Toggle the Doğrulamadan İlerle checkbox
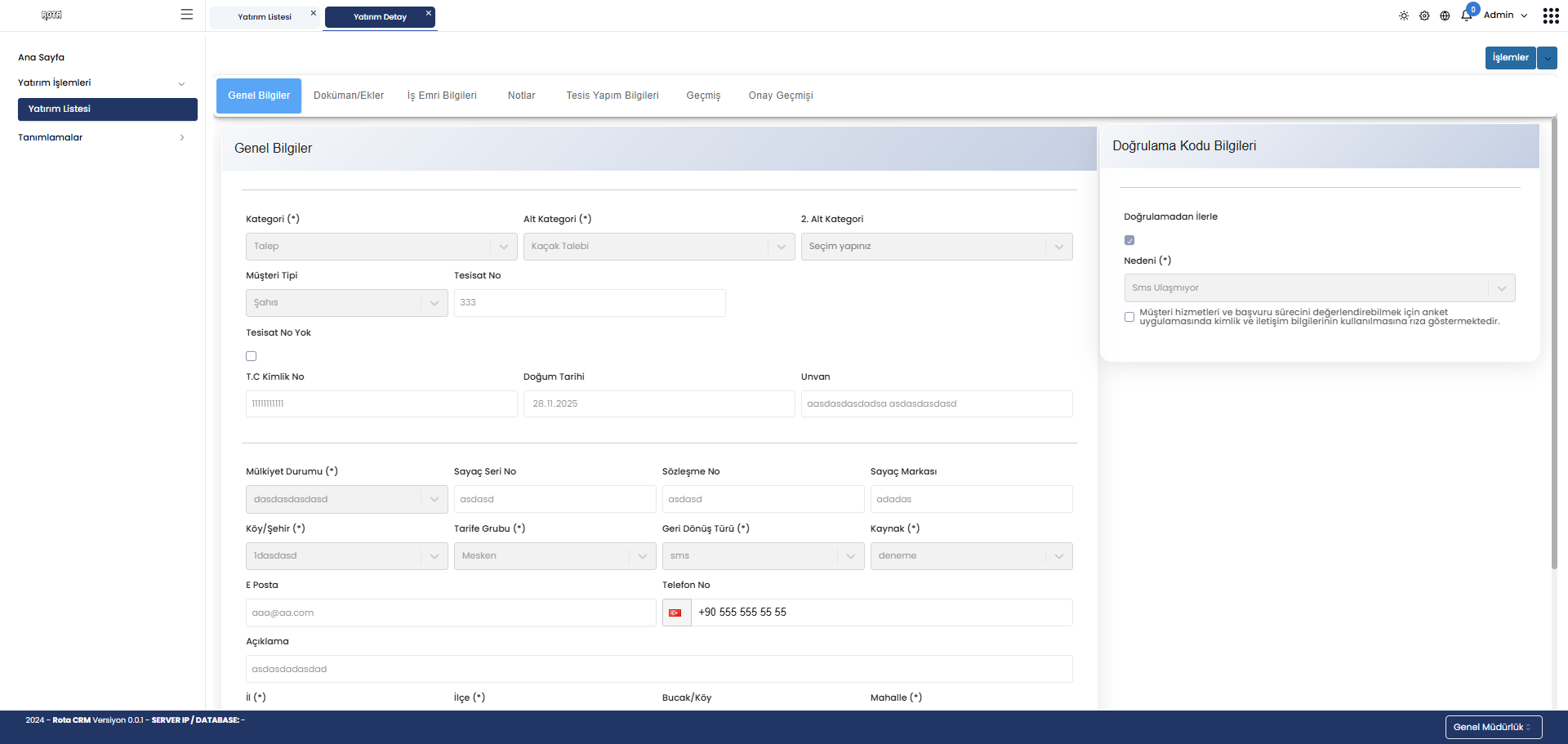Viewport: 1568px width, 744px height. pos(1129,240)
